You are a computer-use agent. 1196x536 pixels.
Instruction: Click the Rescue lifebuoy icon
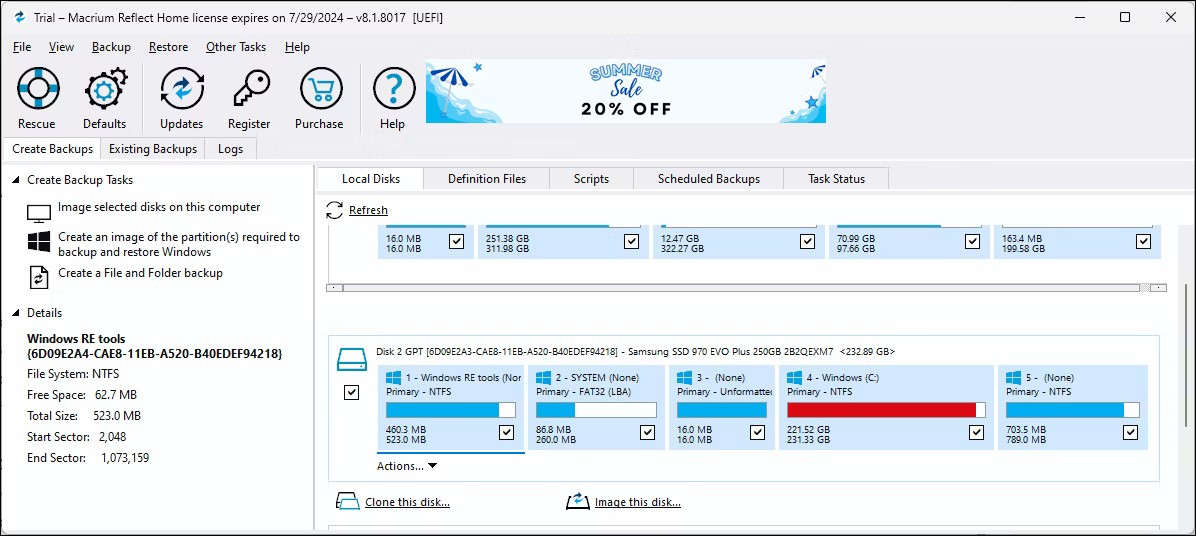click(x=37, y=90)
